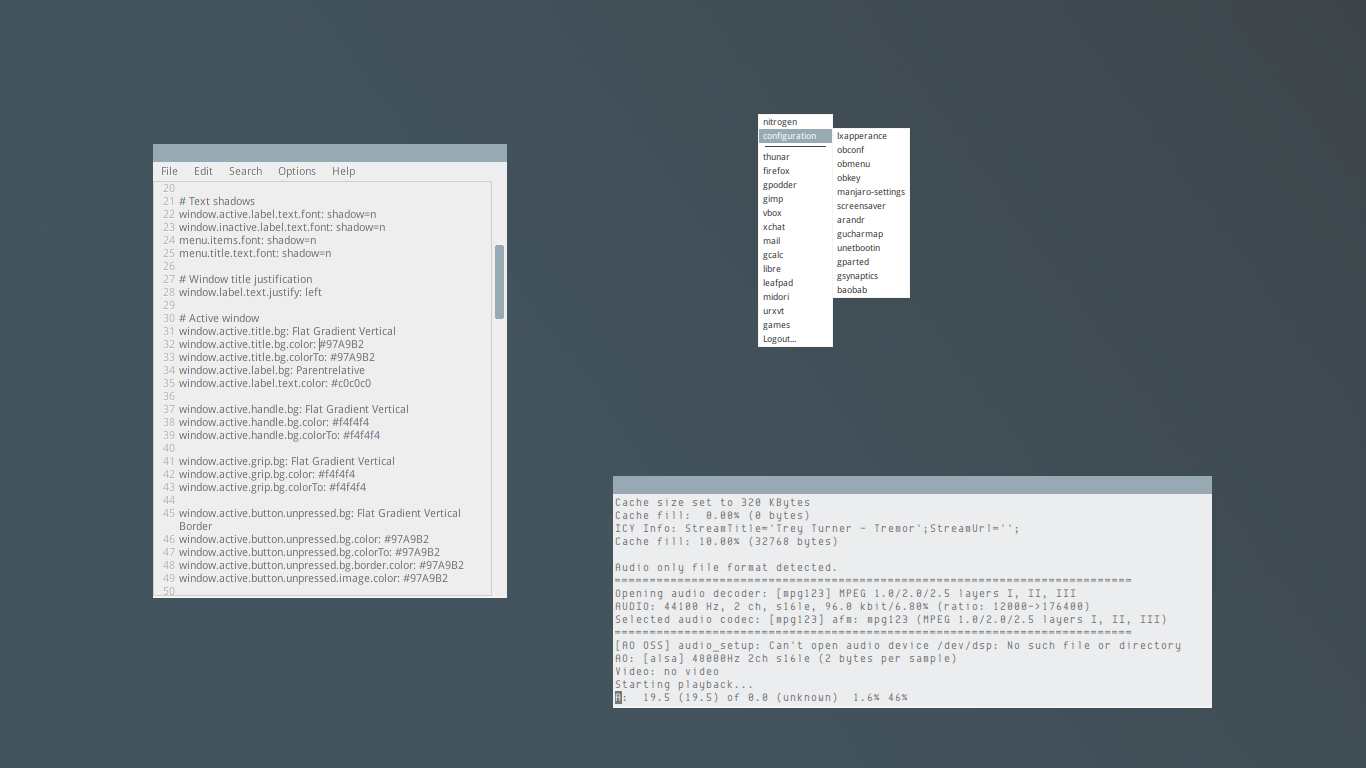Open the Help menu in text editor
This screenshot has width=1366, height=768.
tap(343, 171)
